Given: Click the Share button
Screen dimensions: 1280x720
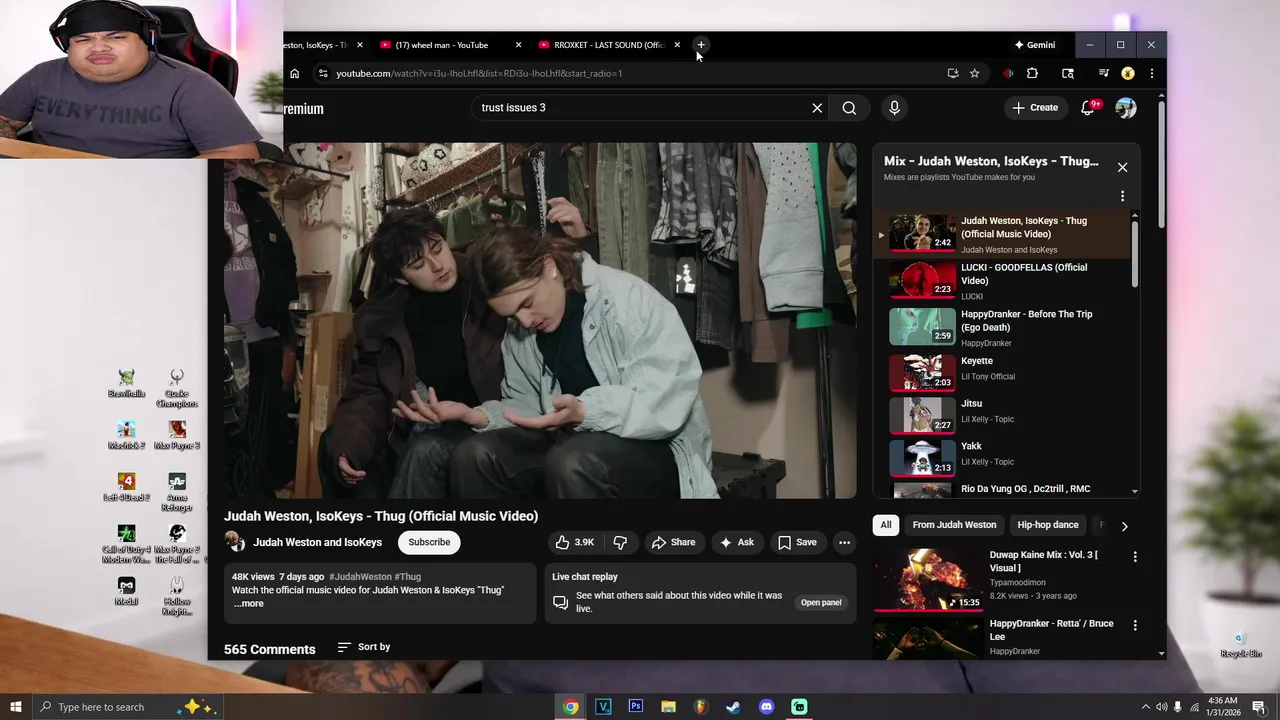Looking at the screenshot, I should (x=673, y=542).
